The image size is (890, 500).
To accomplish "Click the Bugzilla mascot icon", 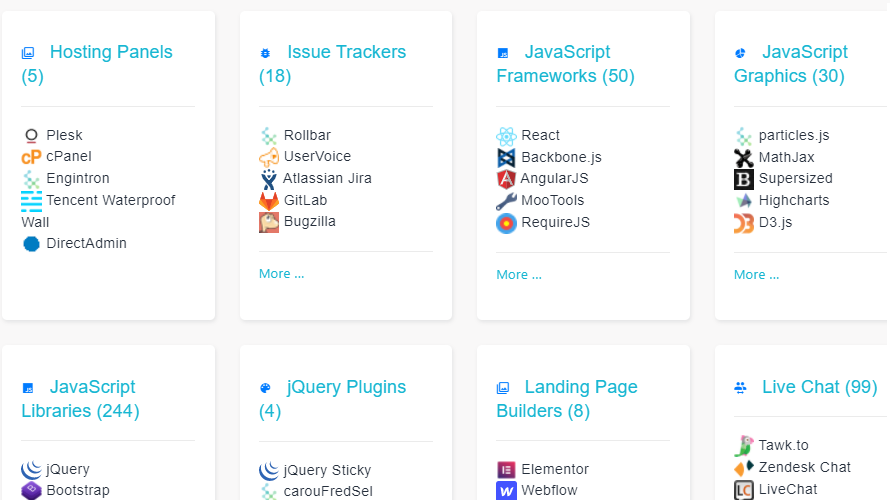I will coord(268,222).
